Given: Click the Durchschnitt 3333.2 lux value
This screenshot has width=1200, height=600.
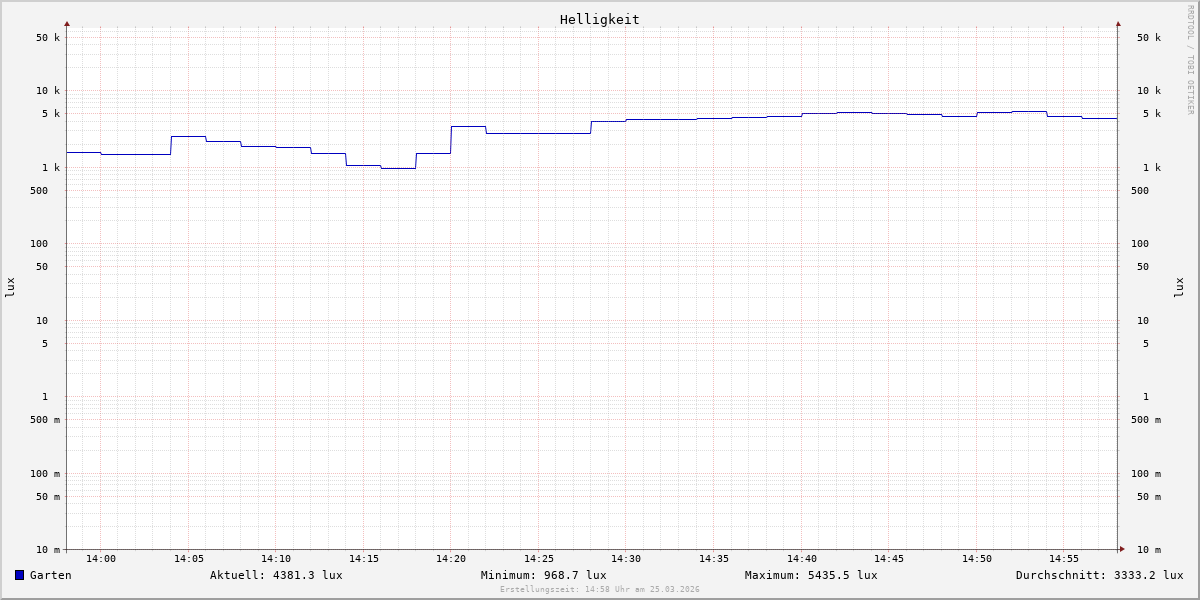Looking at the screenshot, I should (1099, 575).
